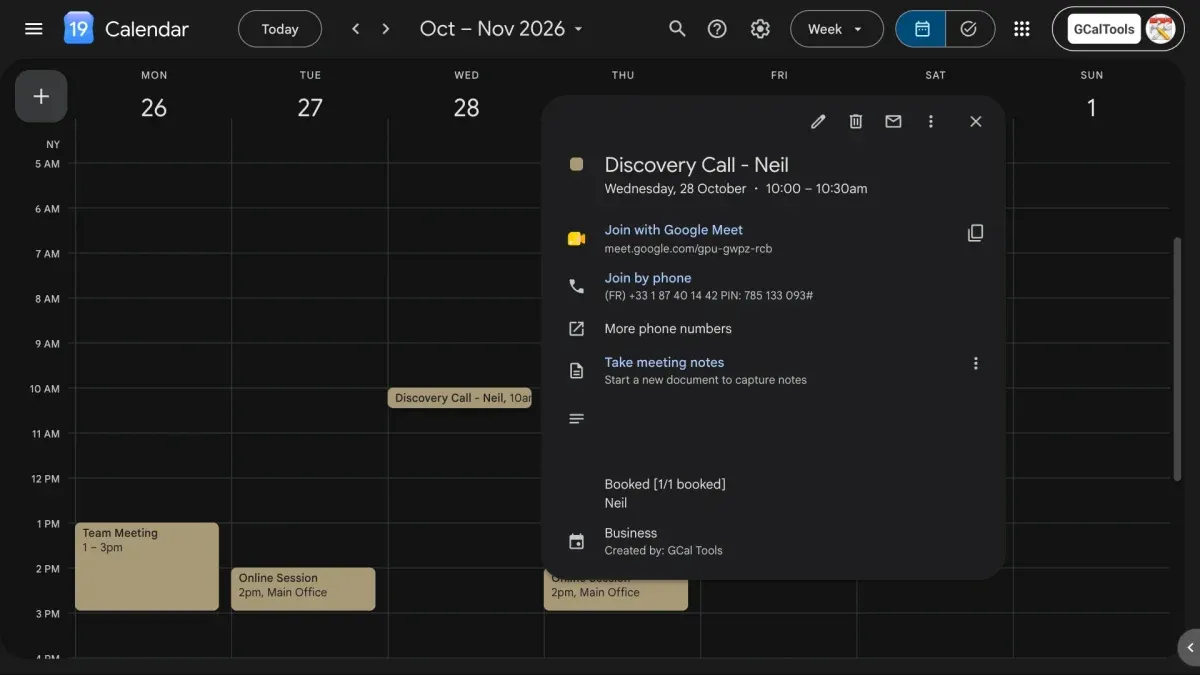The height and width of the screenshot is (675, 1200).
Task: Go to the next week
Action: (386, 29)
